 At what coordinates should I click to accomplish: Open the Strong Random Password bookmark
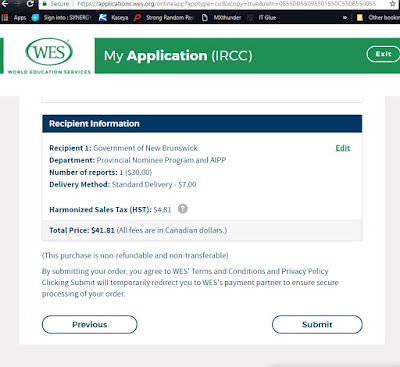[x=164, y=18]
